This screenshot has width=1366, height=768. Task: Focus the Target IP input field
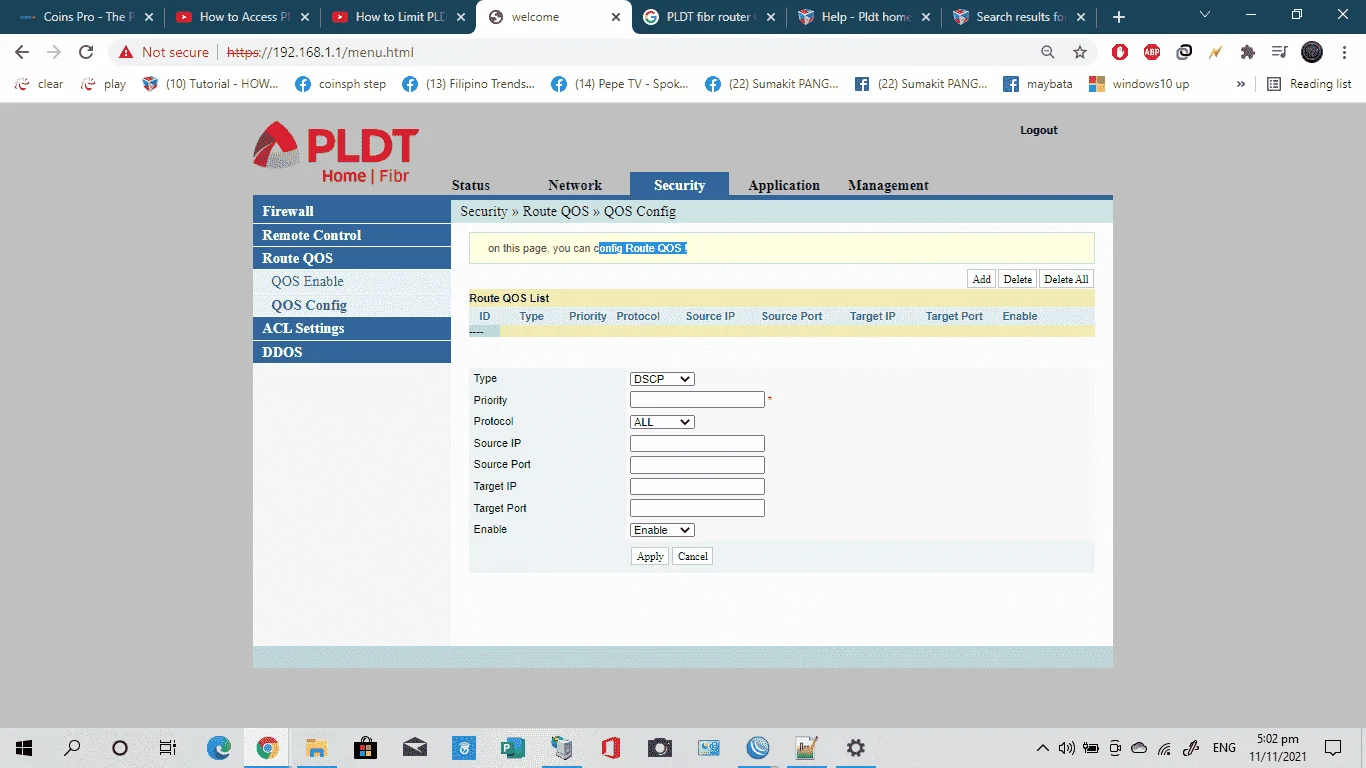(697, 487)
